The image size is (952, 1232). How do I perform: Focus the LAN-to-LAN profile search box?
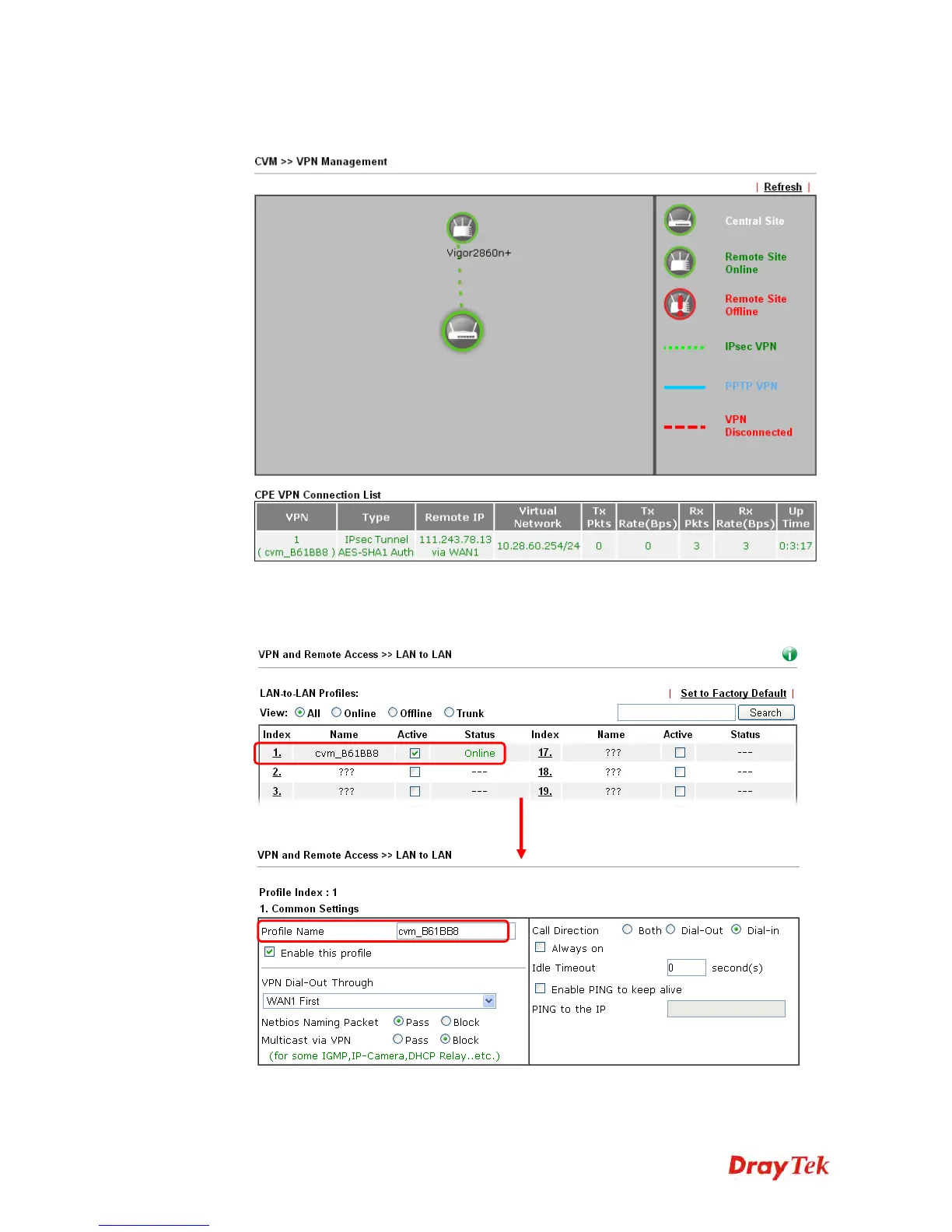tap(676, 712)
